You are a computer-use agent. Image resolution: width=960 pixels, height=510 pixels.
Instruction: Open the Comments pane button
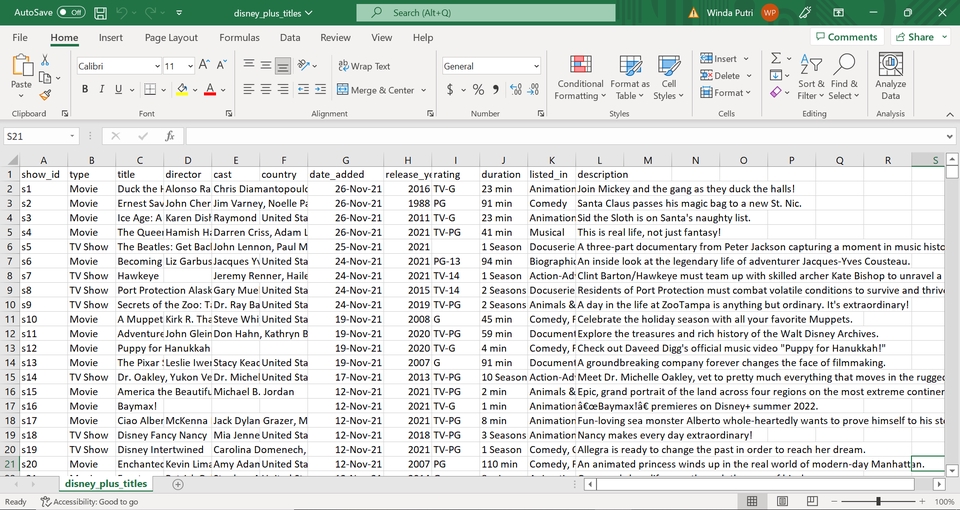pyautogui.click(x=845, y=37)
